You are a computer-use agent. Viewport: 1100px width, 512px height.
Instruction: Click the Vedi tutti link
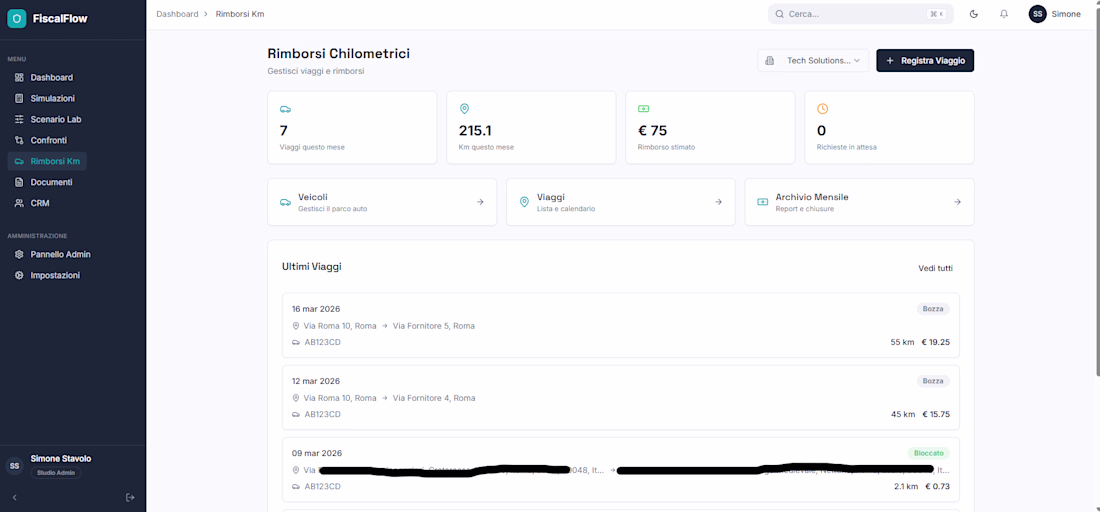(x=935, y=268)
